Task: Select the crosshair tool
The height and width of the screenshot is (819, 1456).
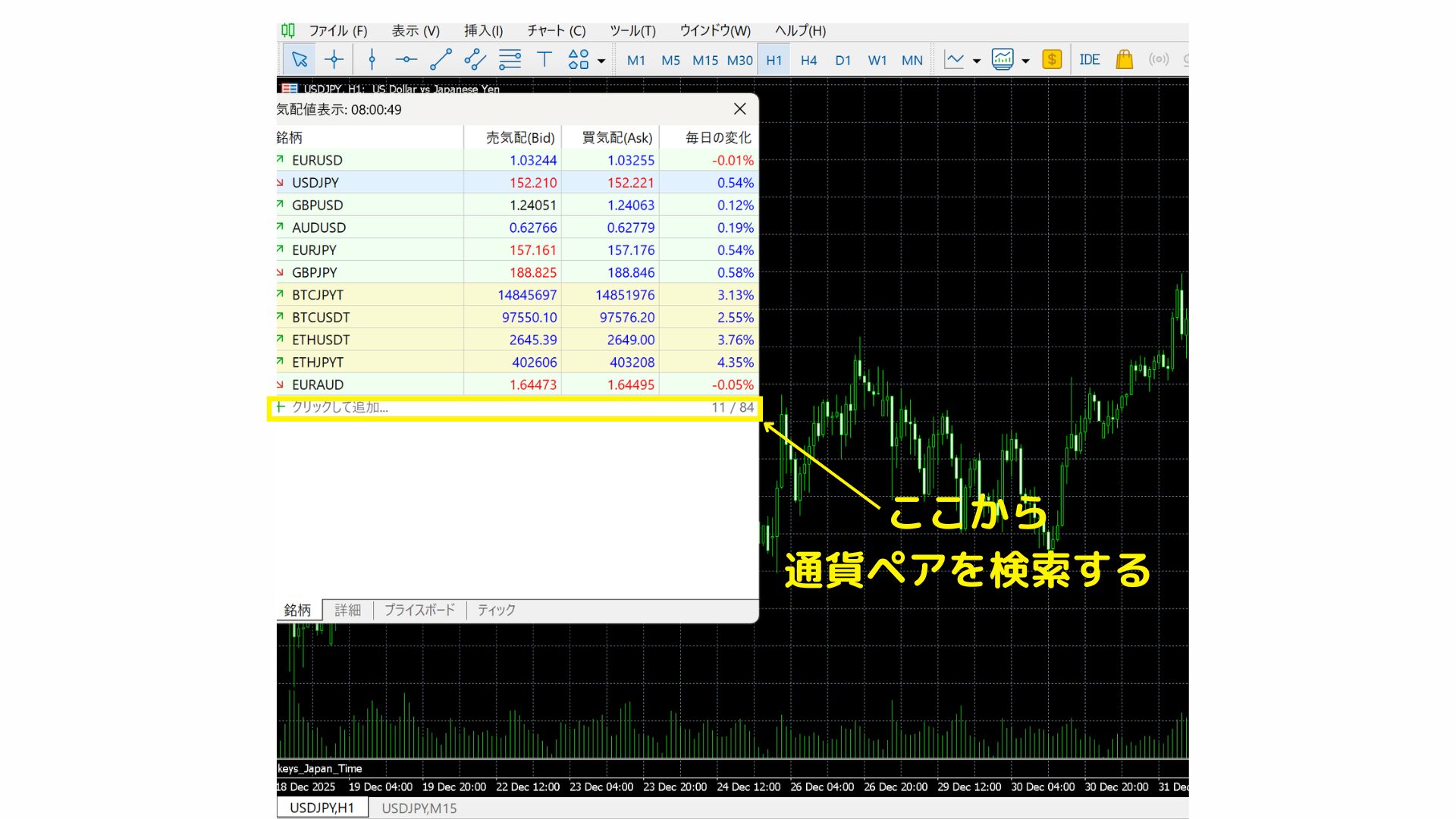Action: 334,58
